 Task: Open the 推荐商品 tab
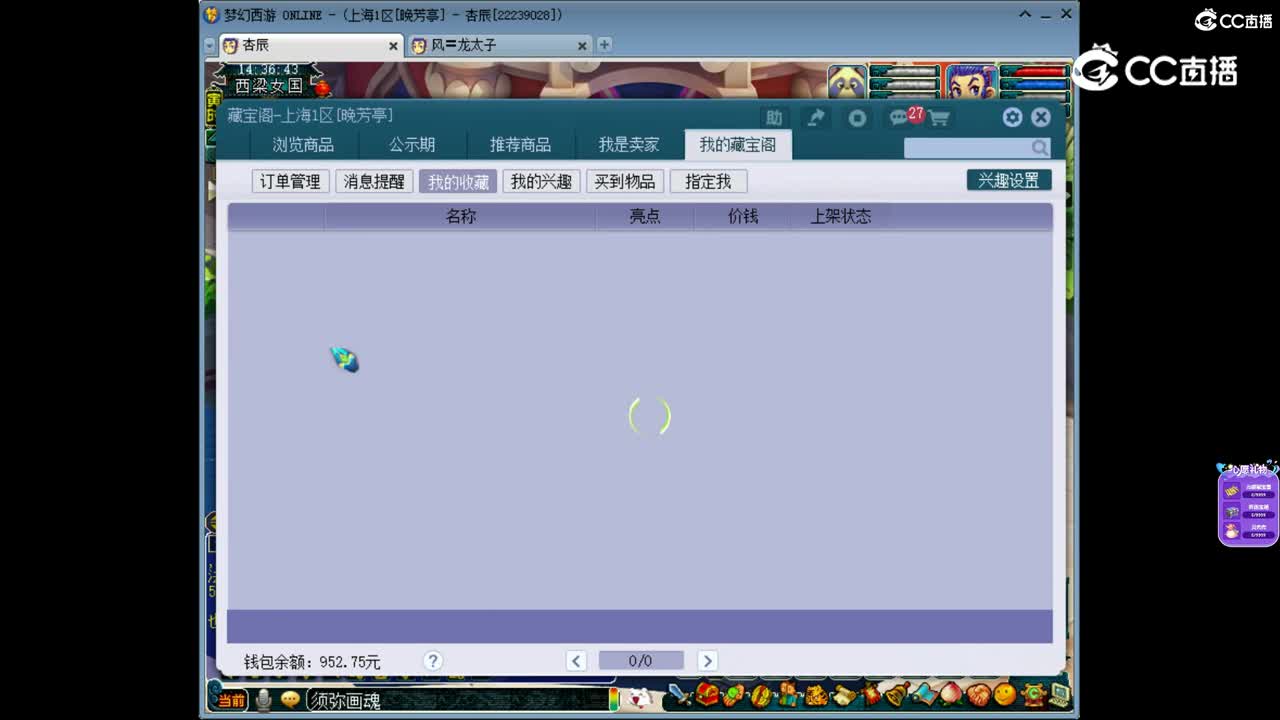click(x=520, y=145)
